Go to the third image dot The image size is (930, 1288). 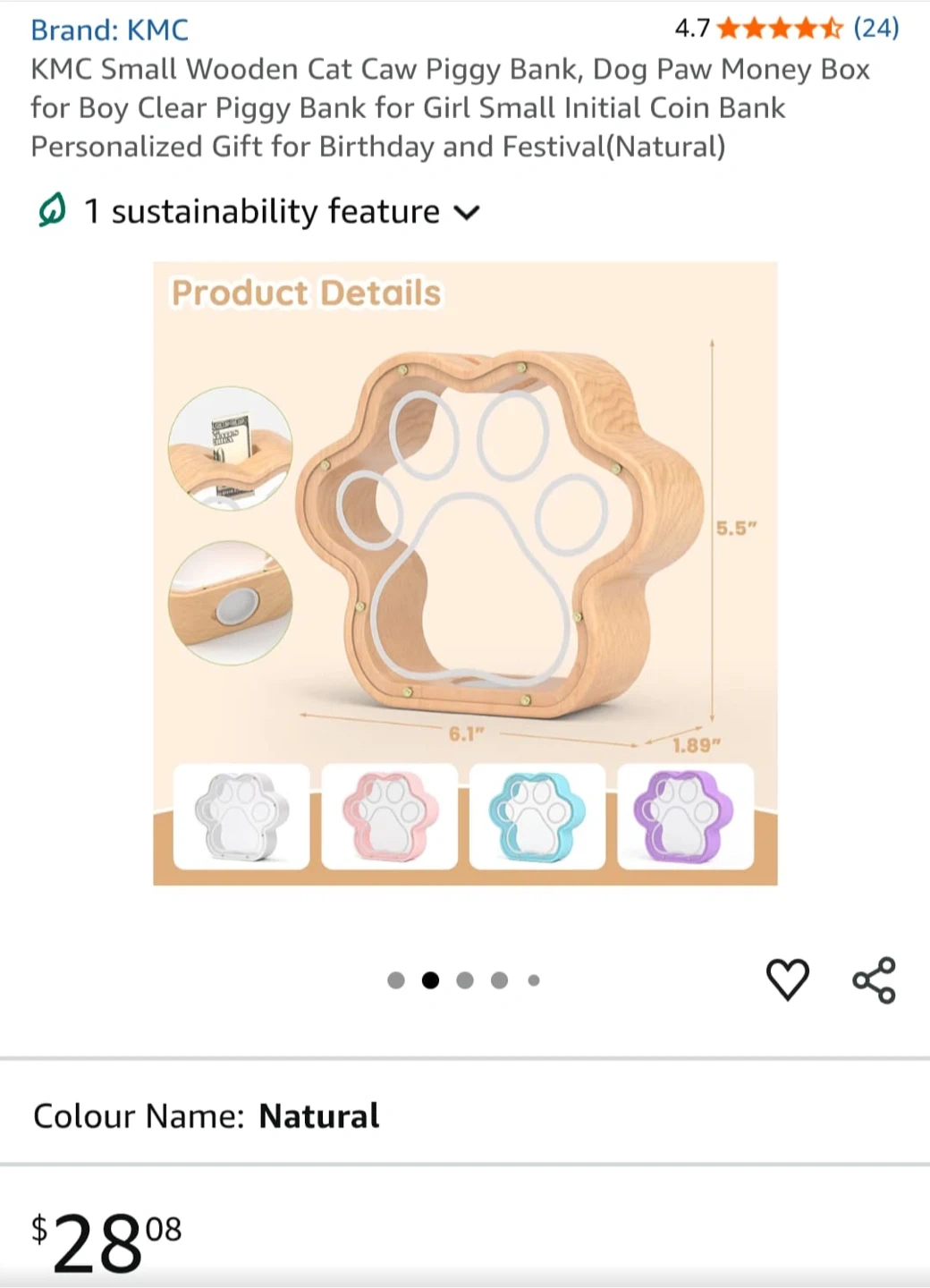coord(465,980)
